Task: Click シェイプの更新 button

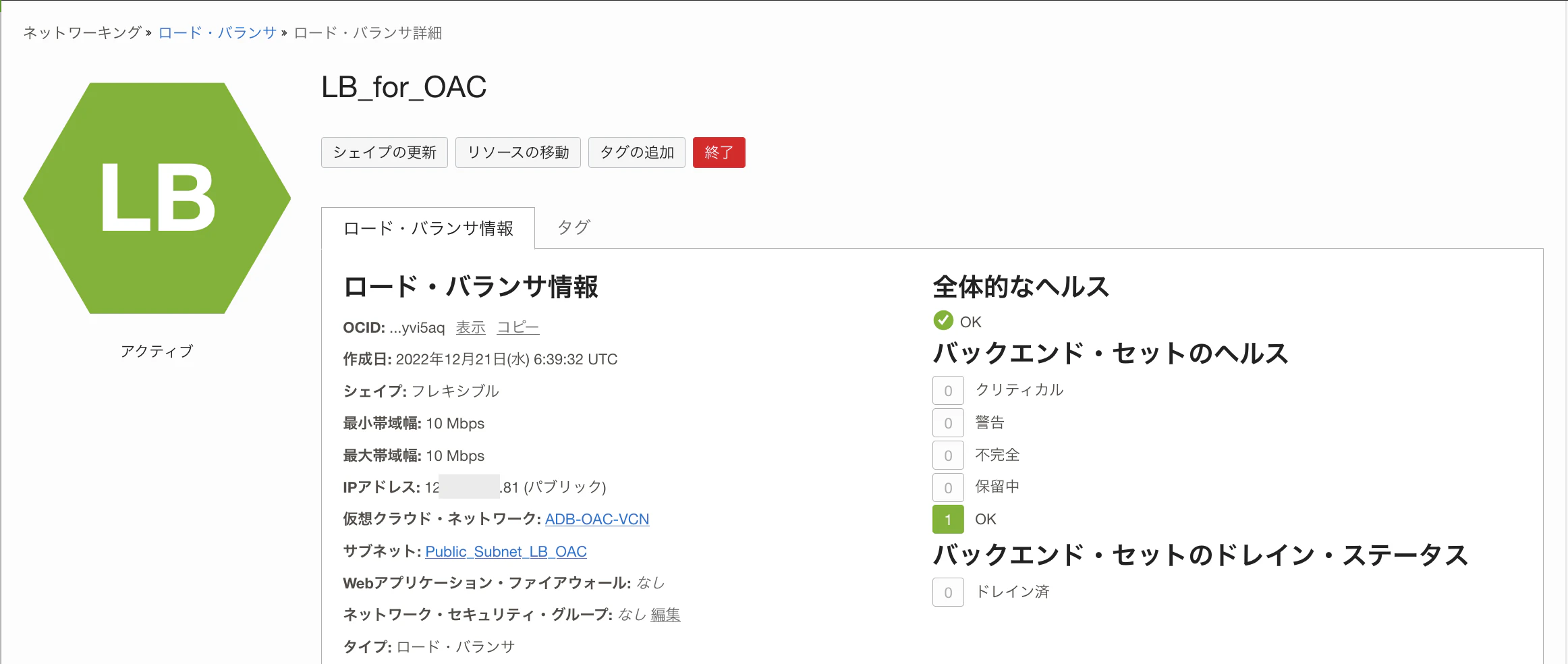Action: [385, 153]
